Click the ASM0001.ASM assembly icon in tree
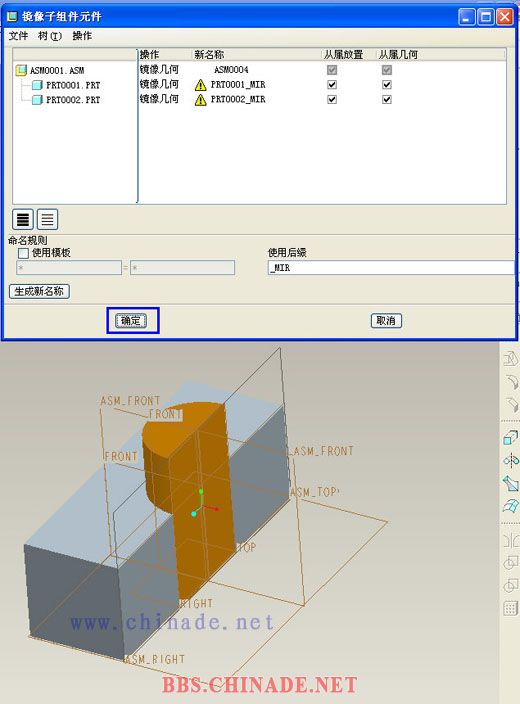The height and width of the screenshot is (704, 520). [21, 70]
